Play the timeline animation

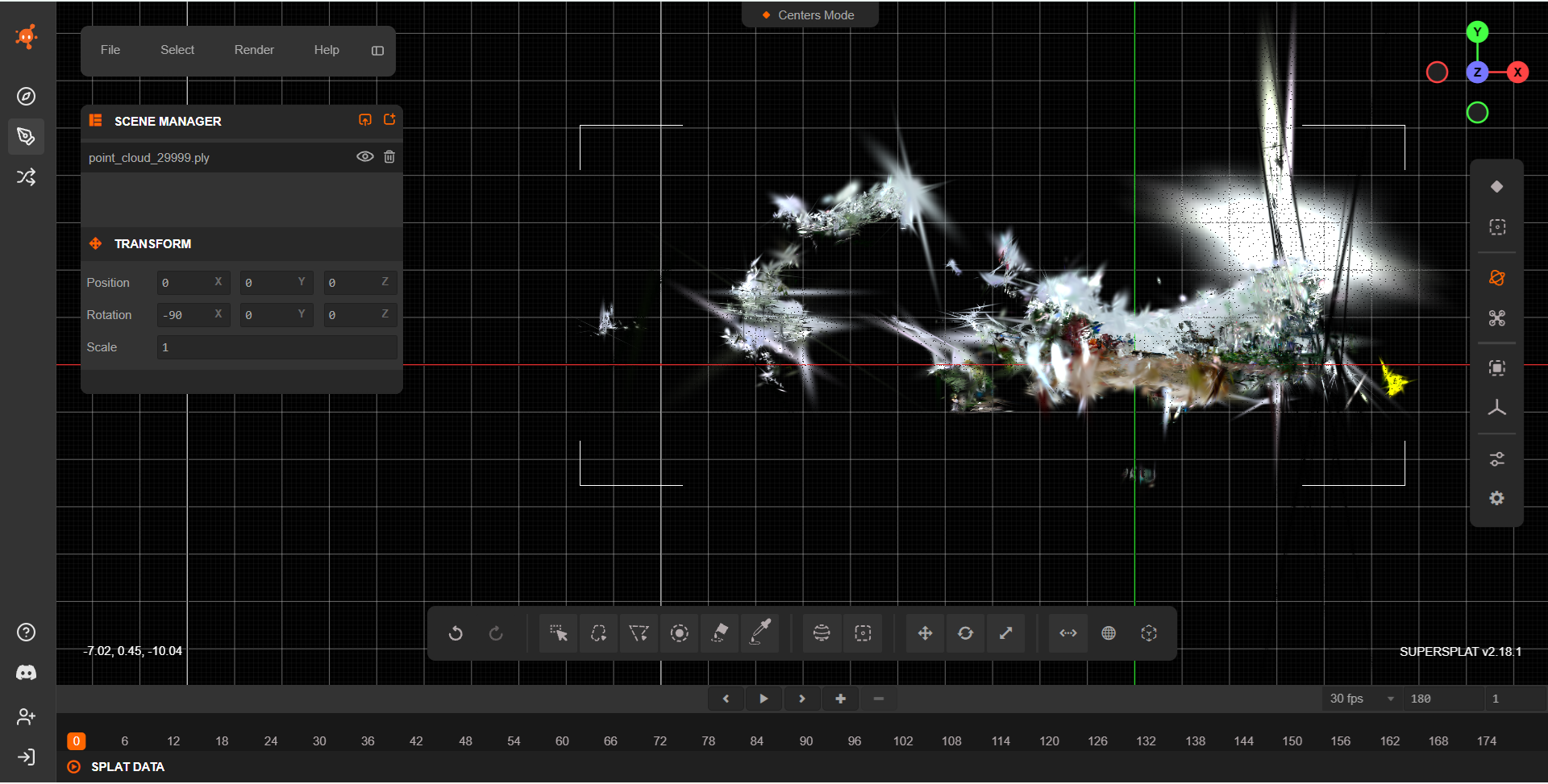(764, 699)
